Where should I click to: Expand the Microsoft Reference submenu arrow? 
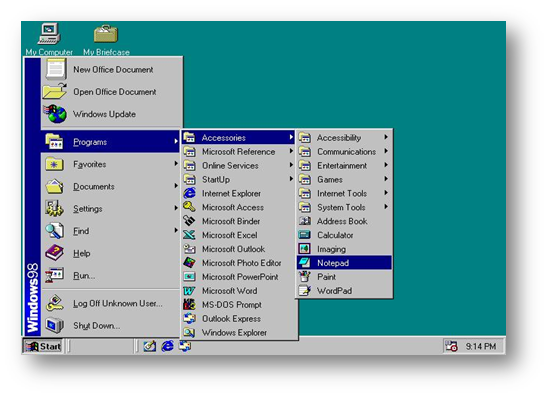pyautogui.click(x=291, y=151)
